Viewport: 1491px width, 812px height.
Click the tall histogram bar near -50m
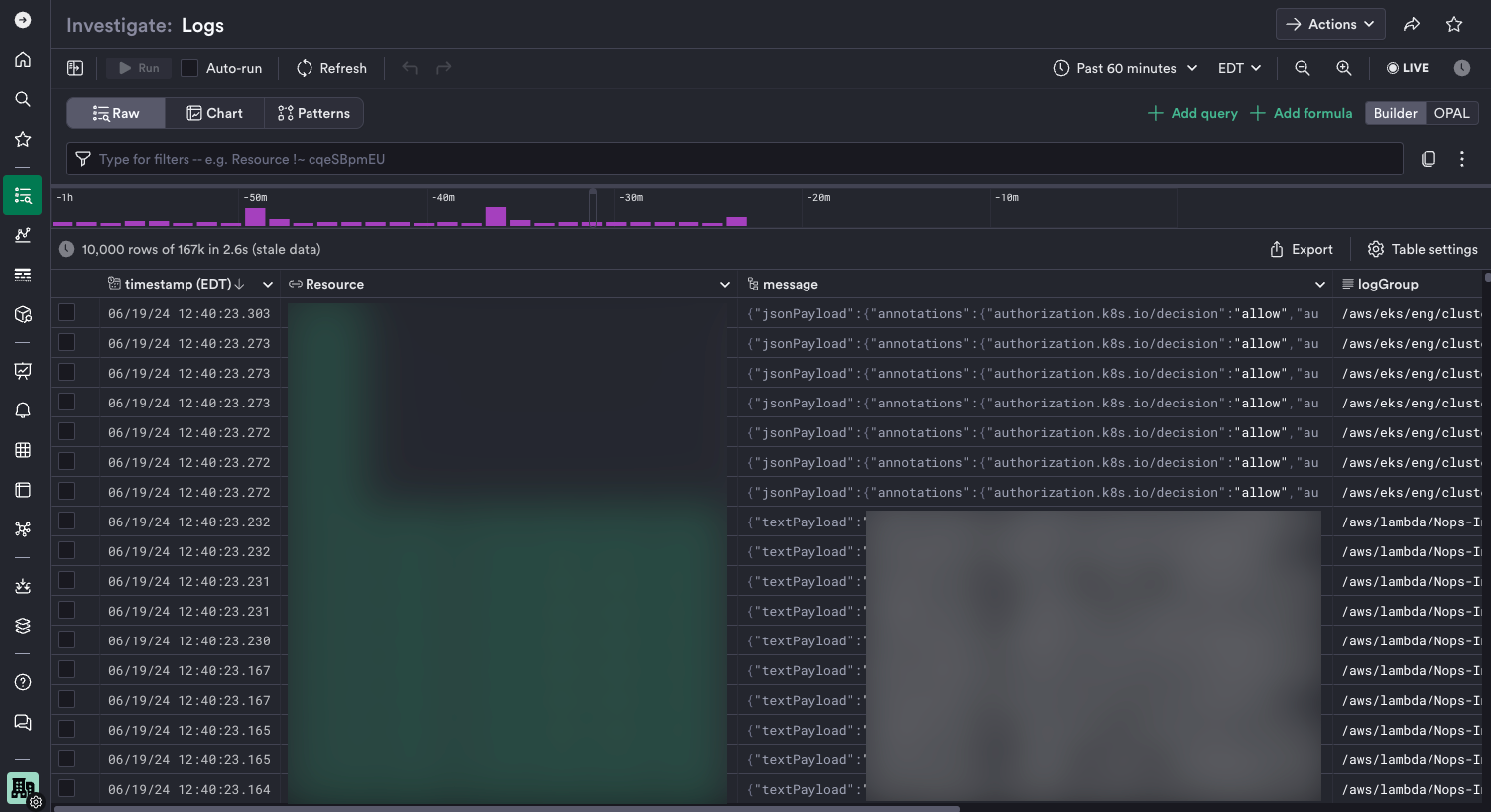click(255, 216)
